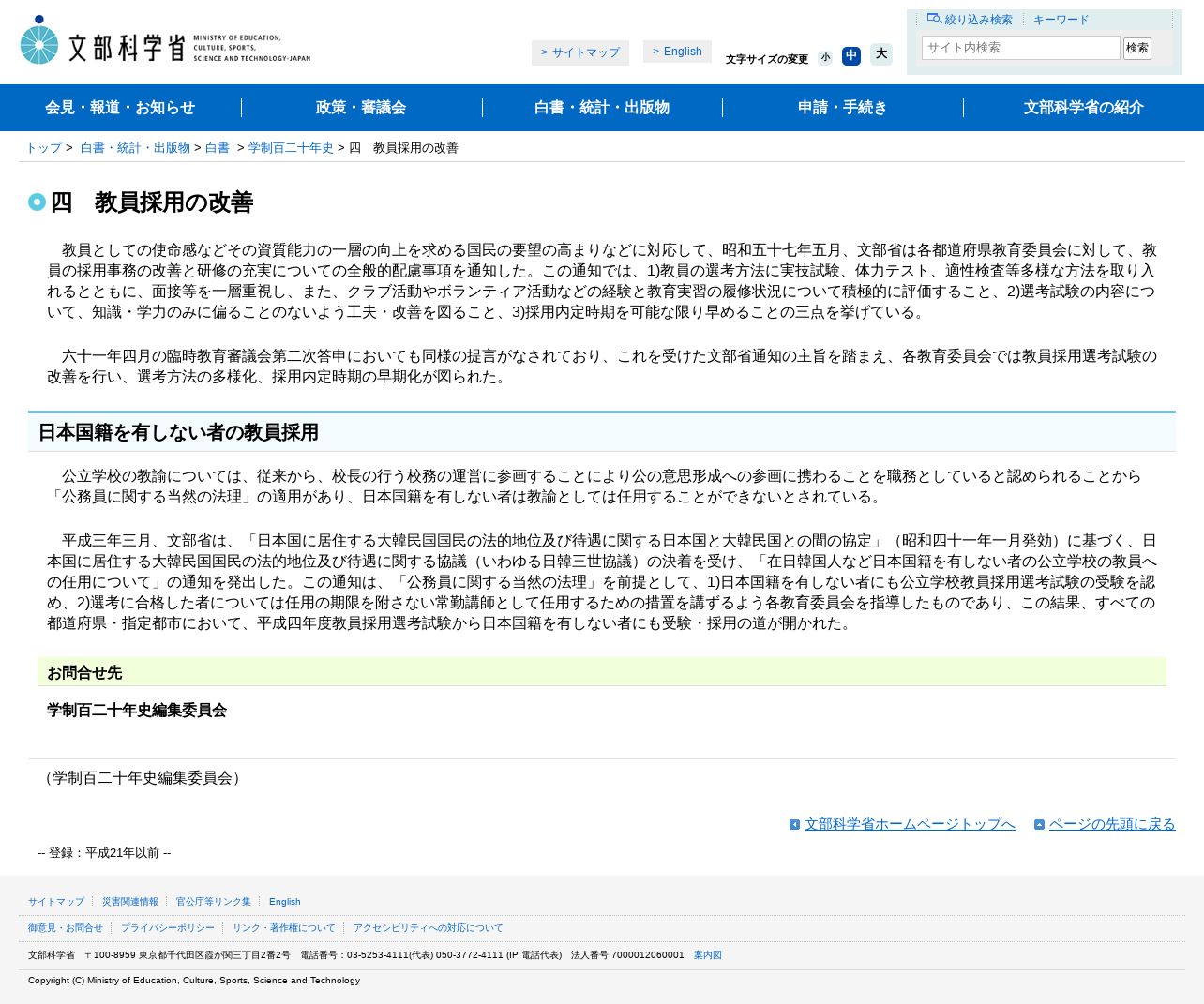Open アクセシビリティへの対応について link
The width and height of the screenshot is (1204, 1004).
429,928
